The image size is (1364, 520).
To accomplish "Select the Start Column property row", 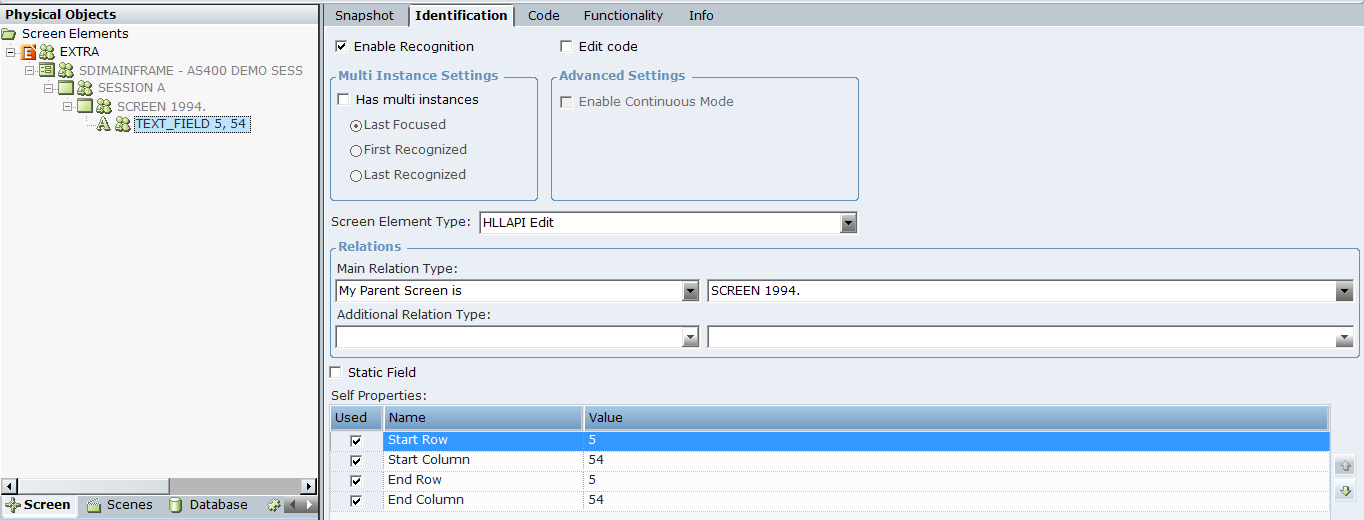I will [x=428, y=460].
